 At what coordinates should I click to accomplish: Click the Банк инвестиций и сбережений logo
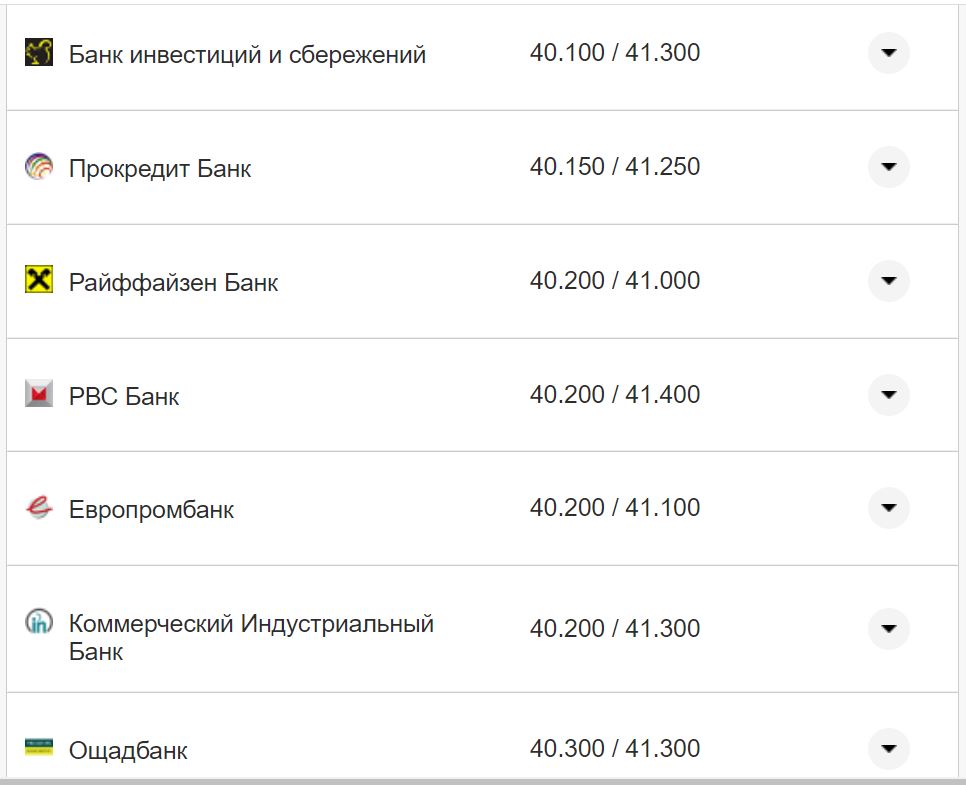coord(38,53)
